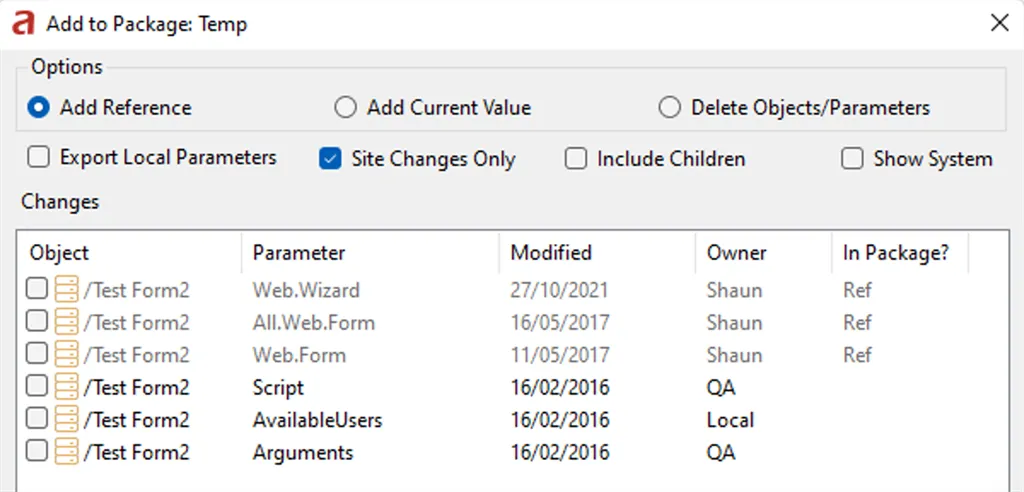Select the Script parameter cell
Viewport: 1024px width, 492px height.
tap(278, 387)
